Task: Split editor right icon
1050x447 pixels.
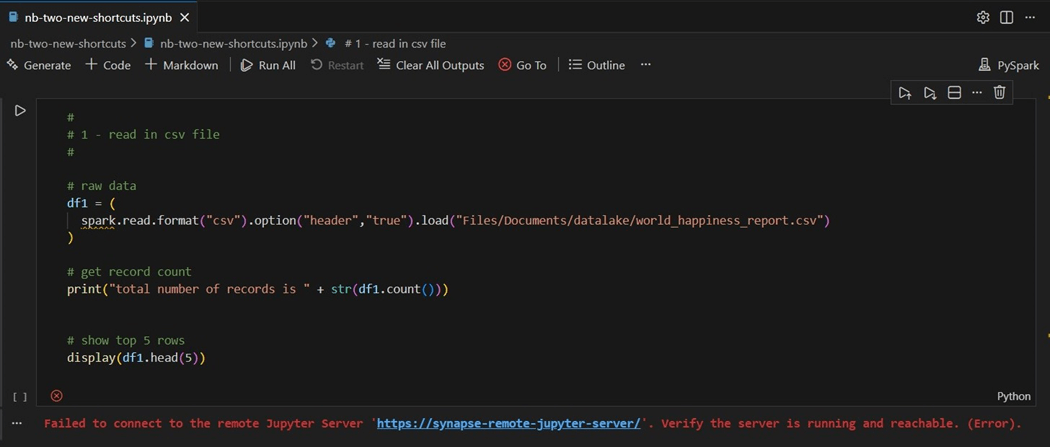Action: click(1006, 17)
